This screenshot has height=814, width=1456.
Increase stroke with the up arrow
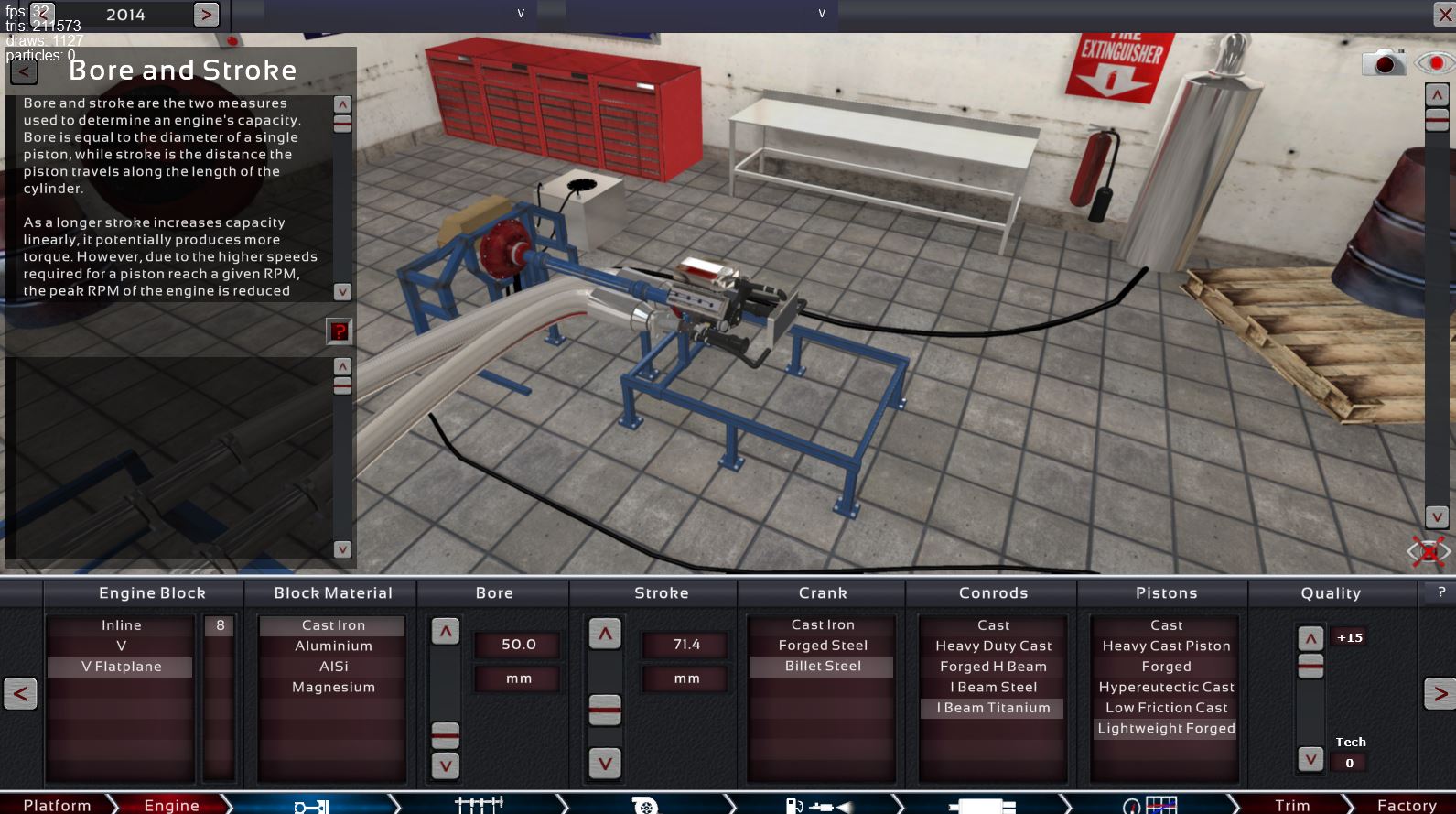[x=605, y=634]
